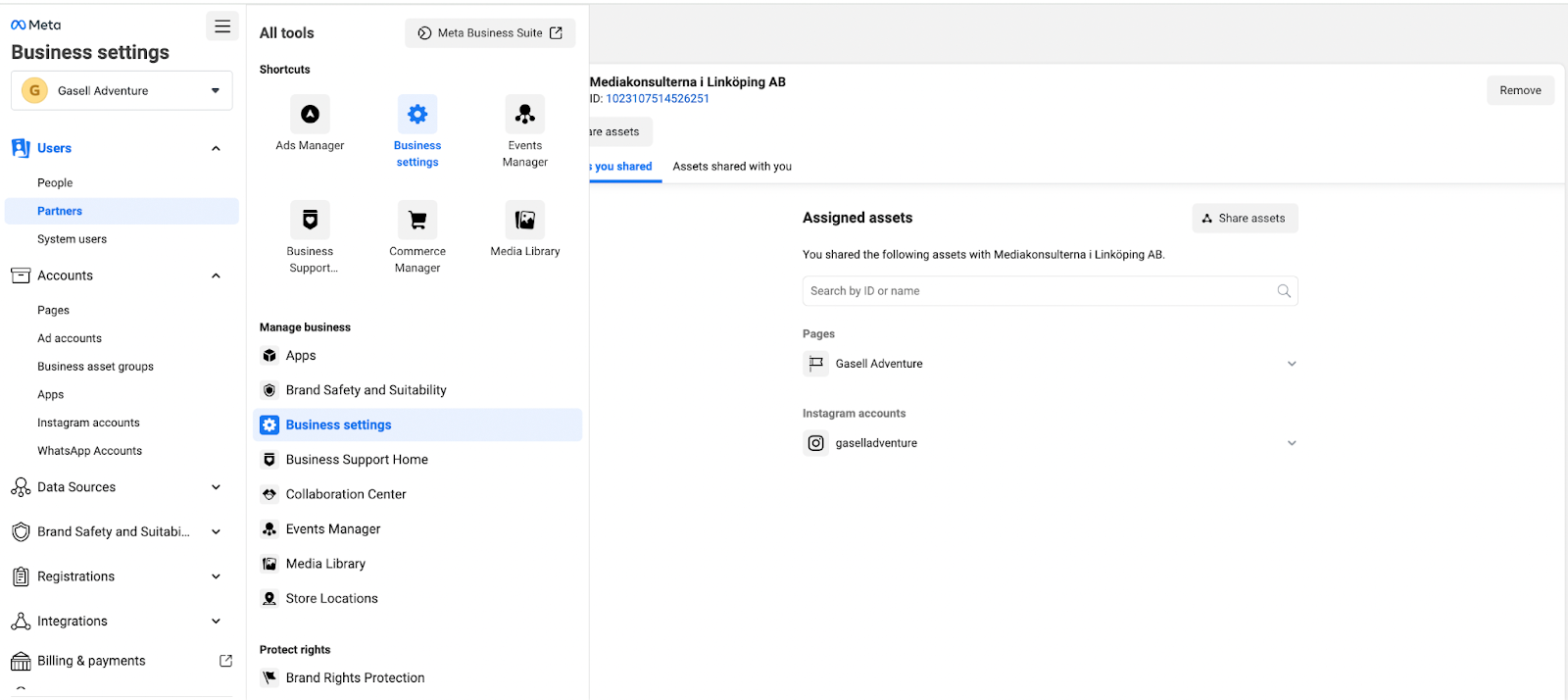Image resolution: width=1568 pixels, height=700 pixels.
Task: Click the Business Support Home icon in list
Action: 269,460
